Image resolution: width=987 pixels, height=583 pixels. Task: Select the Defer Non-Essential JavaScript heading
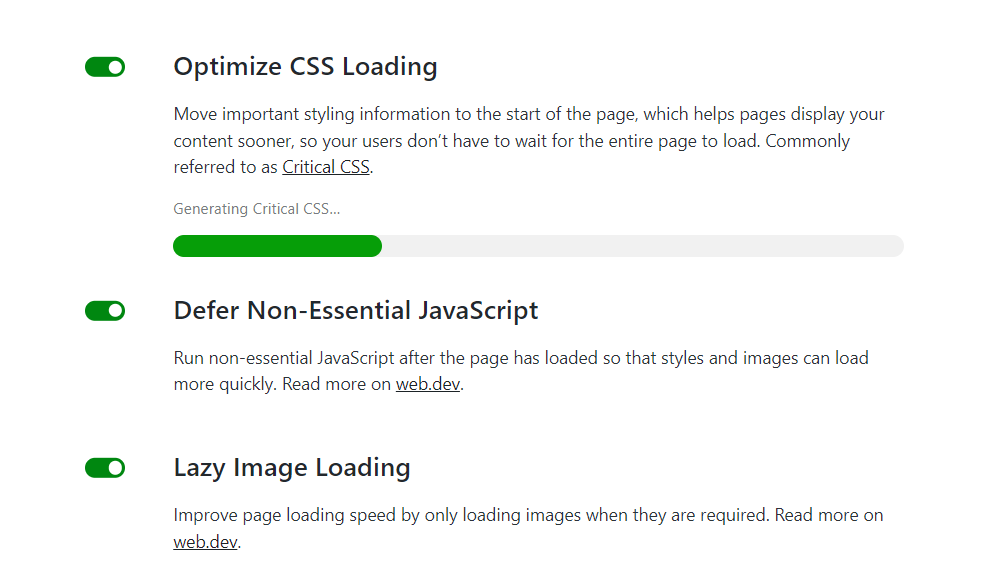click(x=355, y=311)
